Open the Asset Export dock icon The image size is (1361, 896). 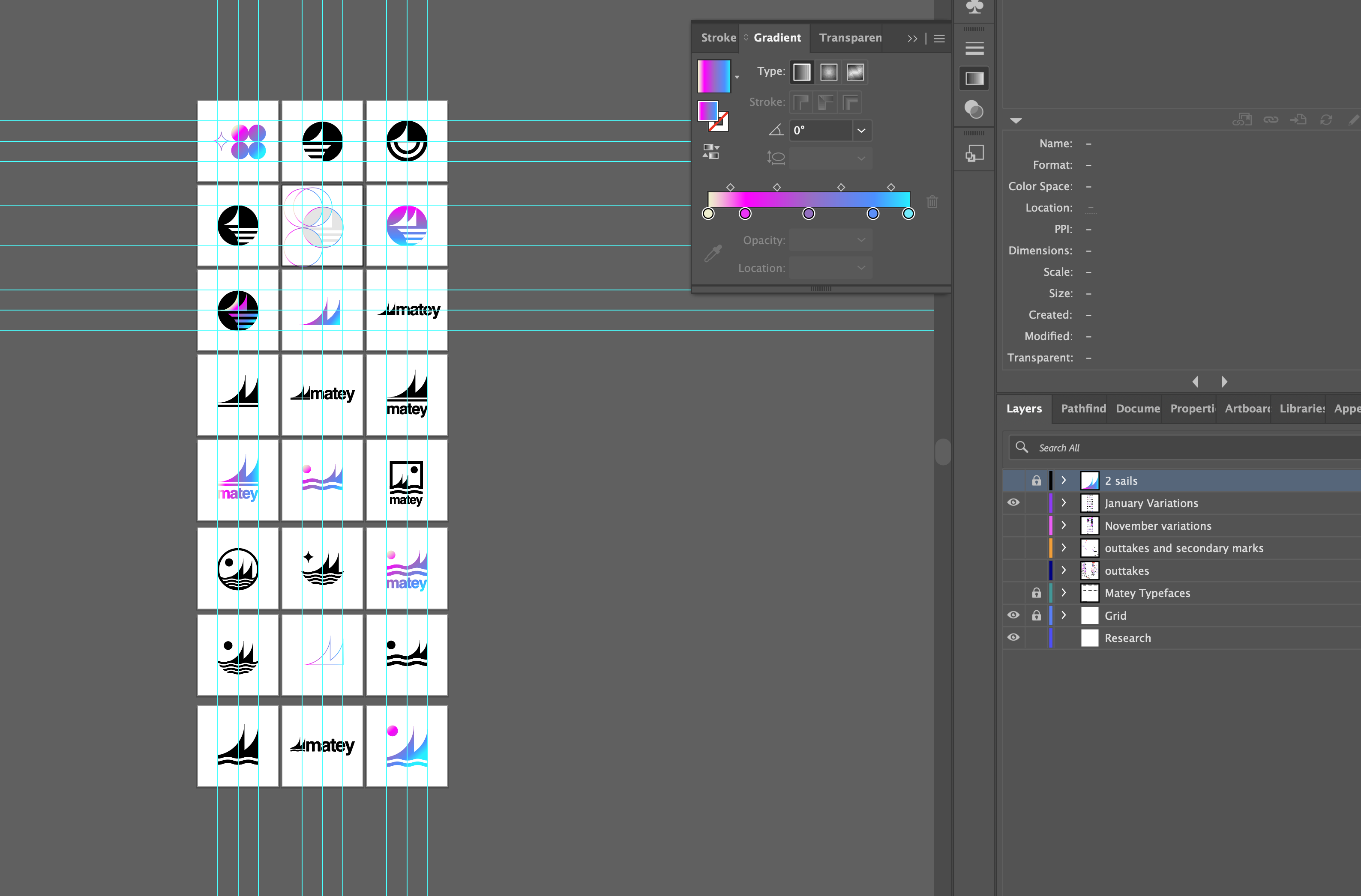click(974, 153)
